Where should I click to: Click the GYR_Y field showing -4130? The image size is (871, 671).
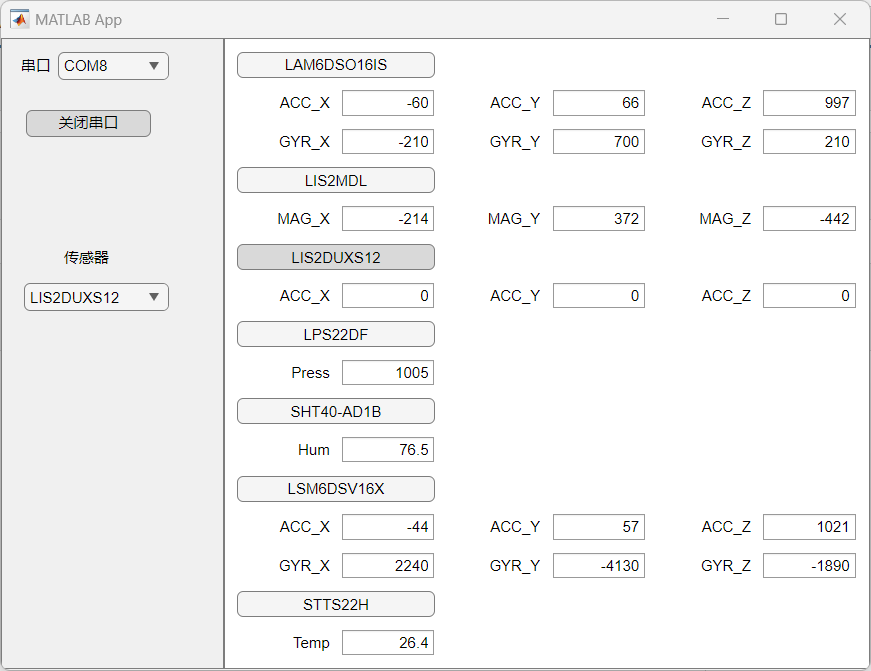pos(599,565)
